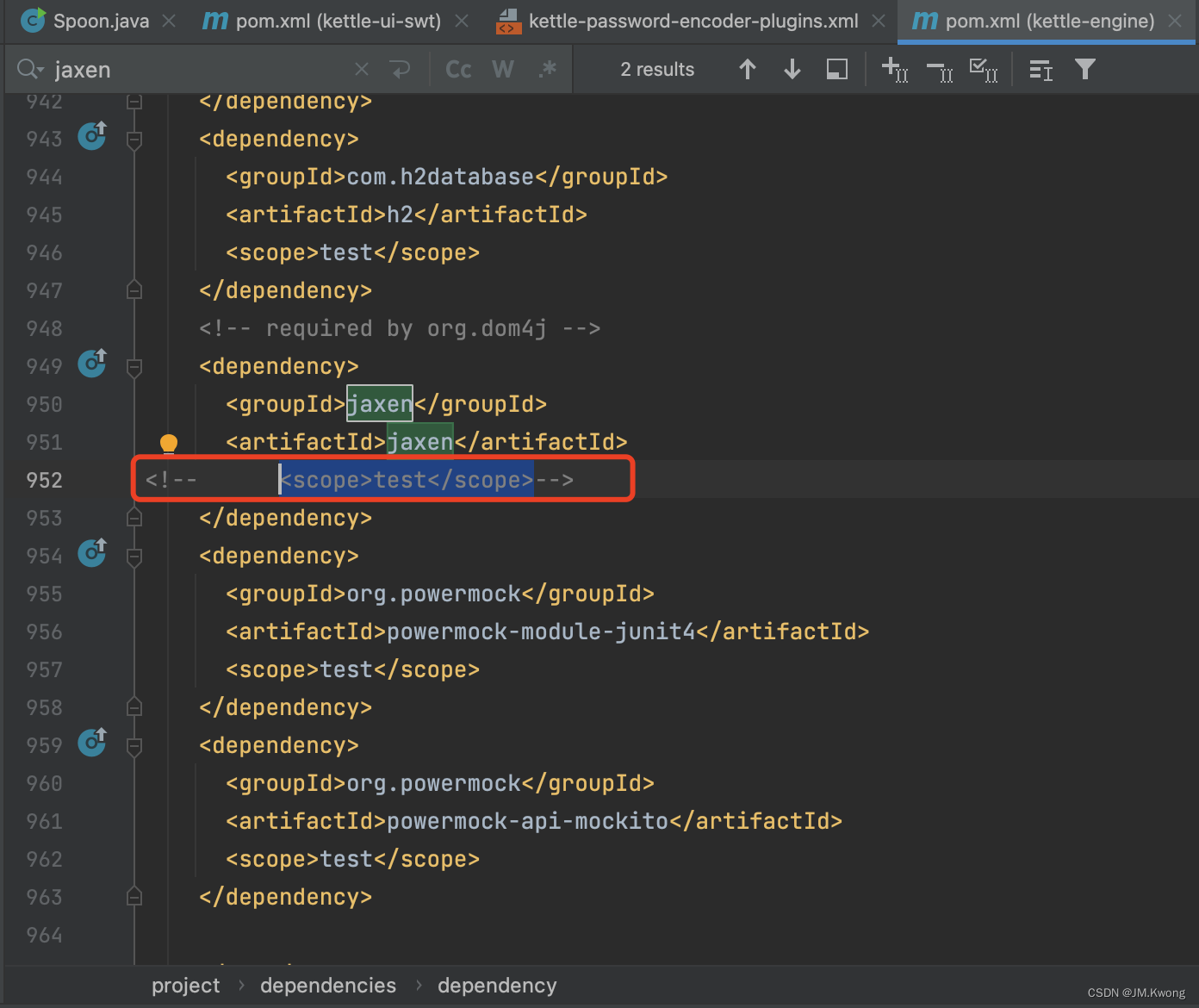Enable whole Words matching
1199x1008 pixels.
coord(503,69)
